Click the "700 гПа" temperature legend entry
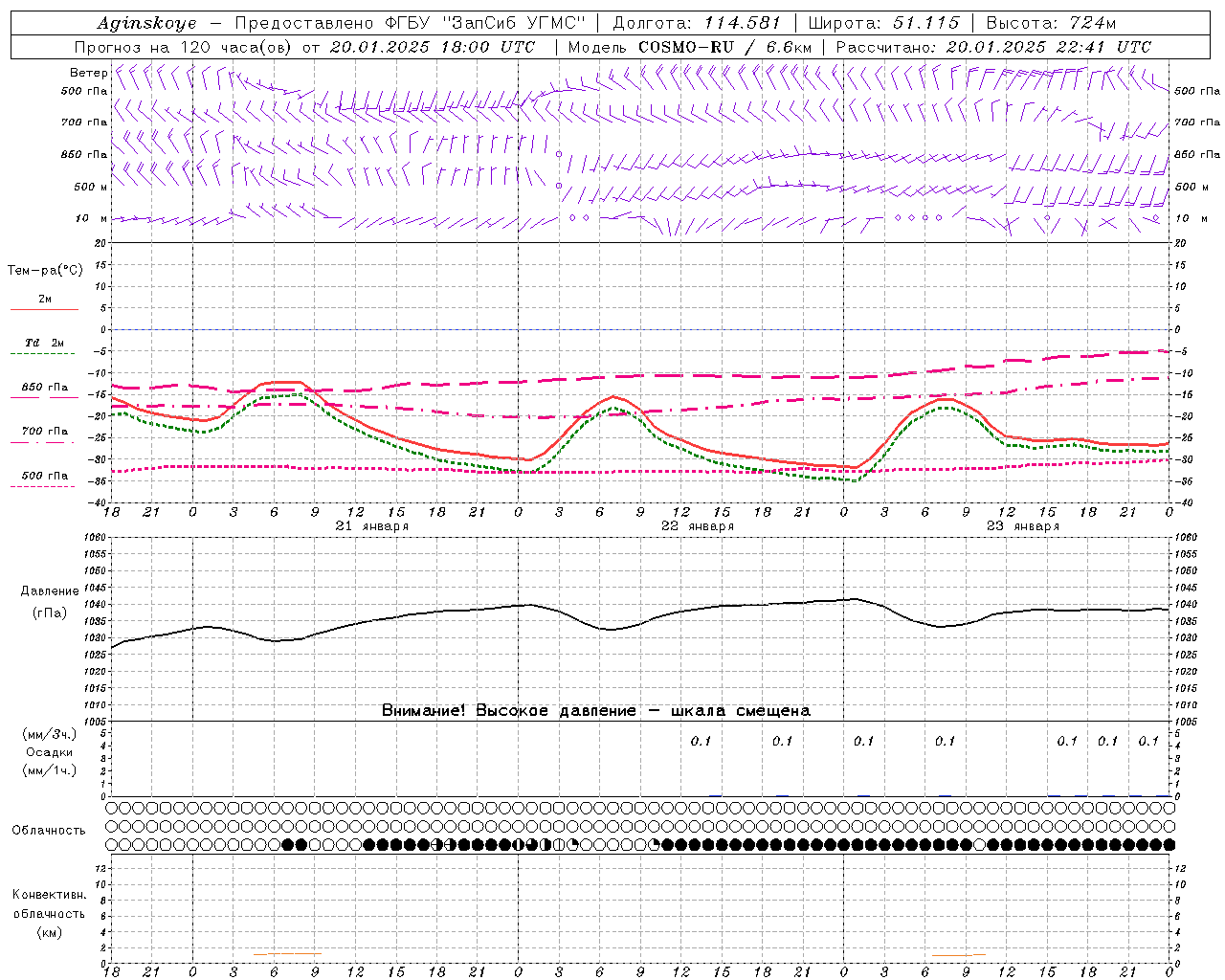This screenshot has width=1225, height=980. 45,432
